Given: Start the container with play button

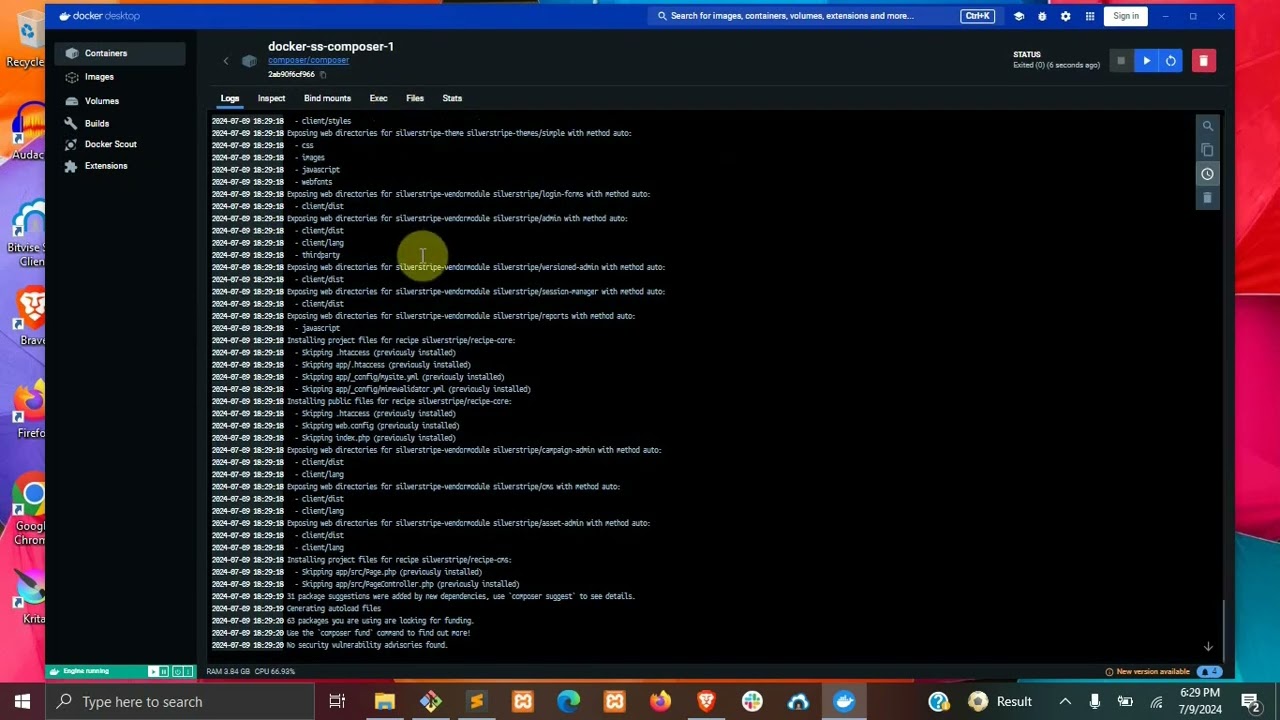Looking at the screenshot, I should point(1146,61).
